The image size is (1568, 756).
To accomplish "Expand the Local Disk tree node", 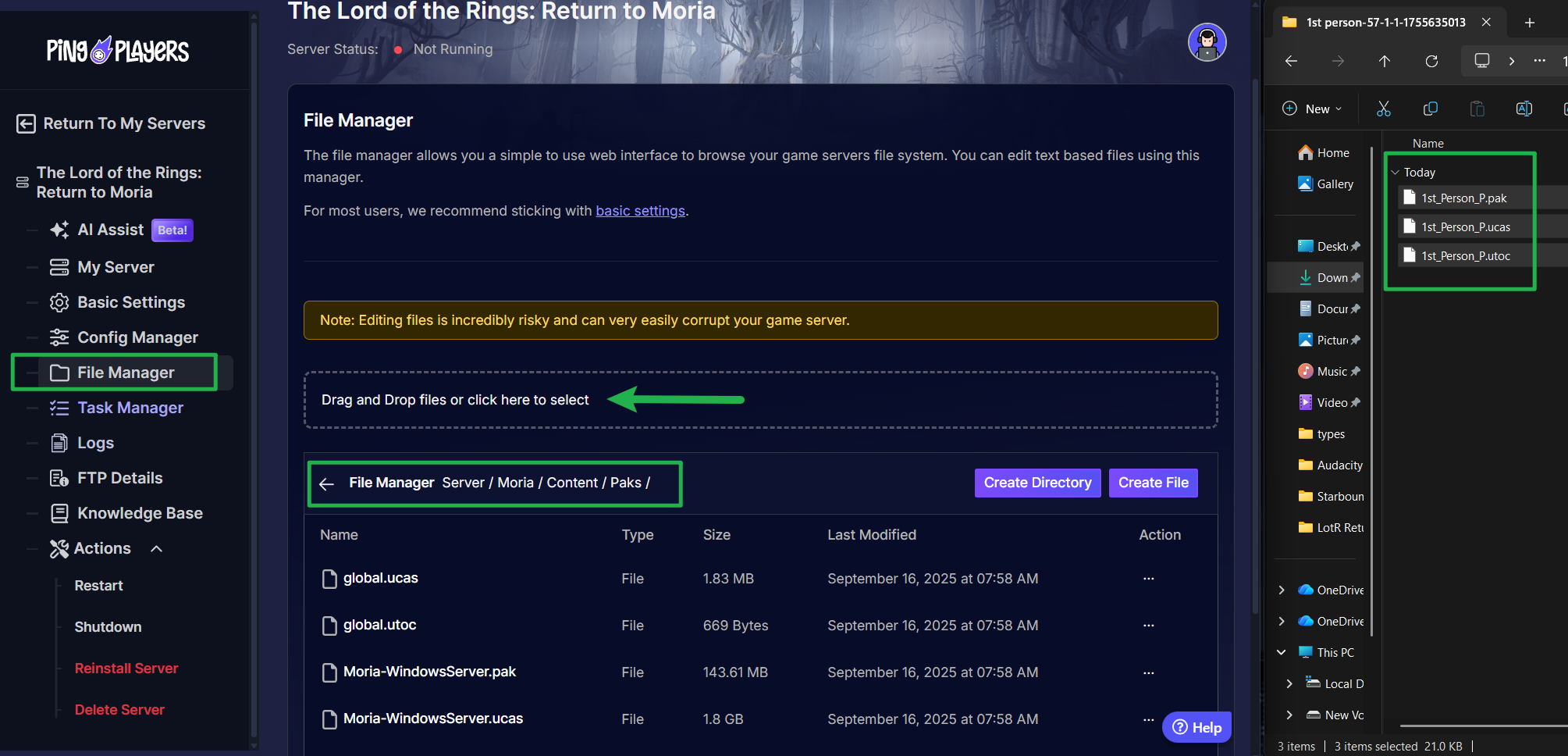I will click(x=1289, y=684).
